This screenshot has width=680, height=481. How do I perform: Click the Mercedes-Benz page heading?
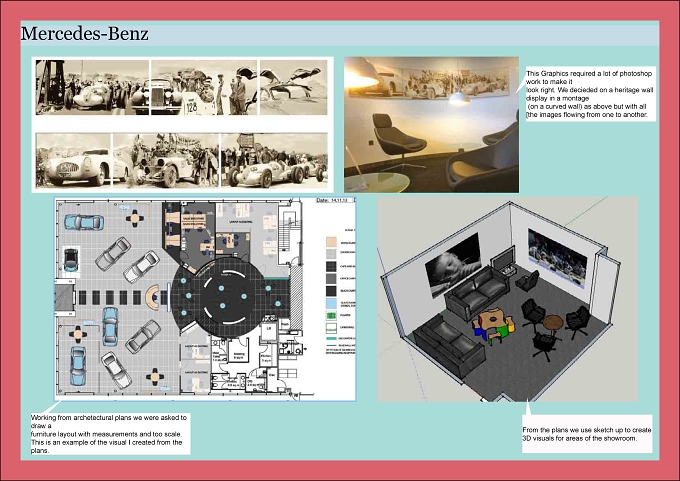click(x=85, y=34)
